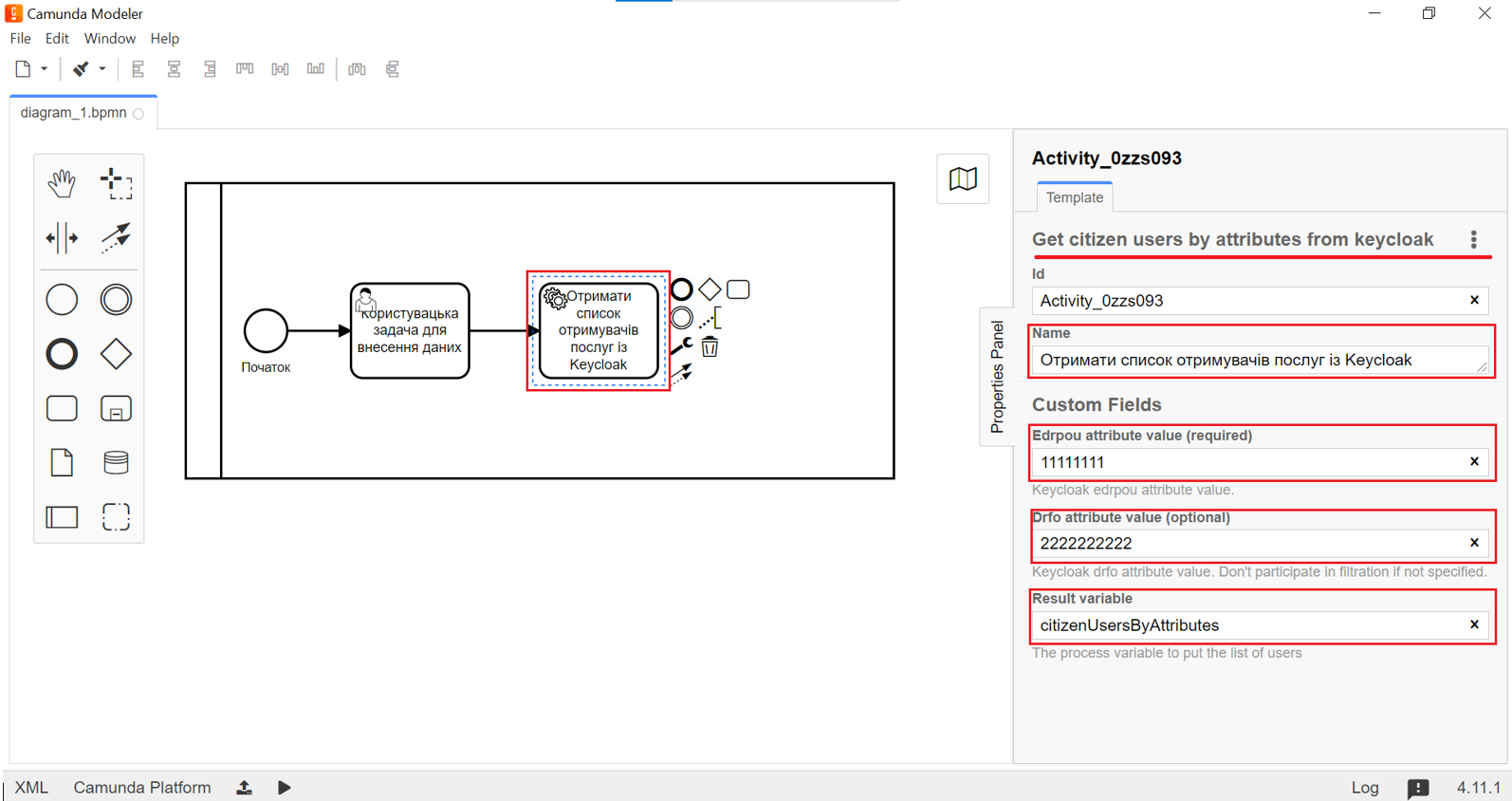Create a pool/participant from palette
Viewport: 1512px width, 801px height.
[x=62, y=517]
